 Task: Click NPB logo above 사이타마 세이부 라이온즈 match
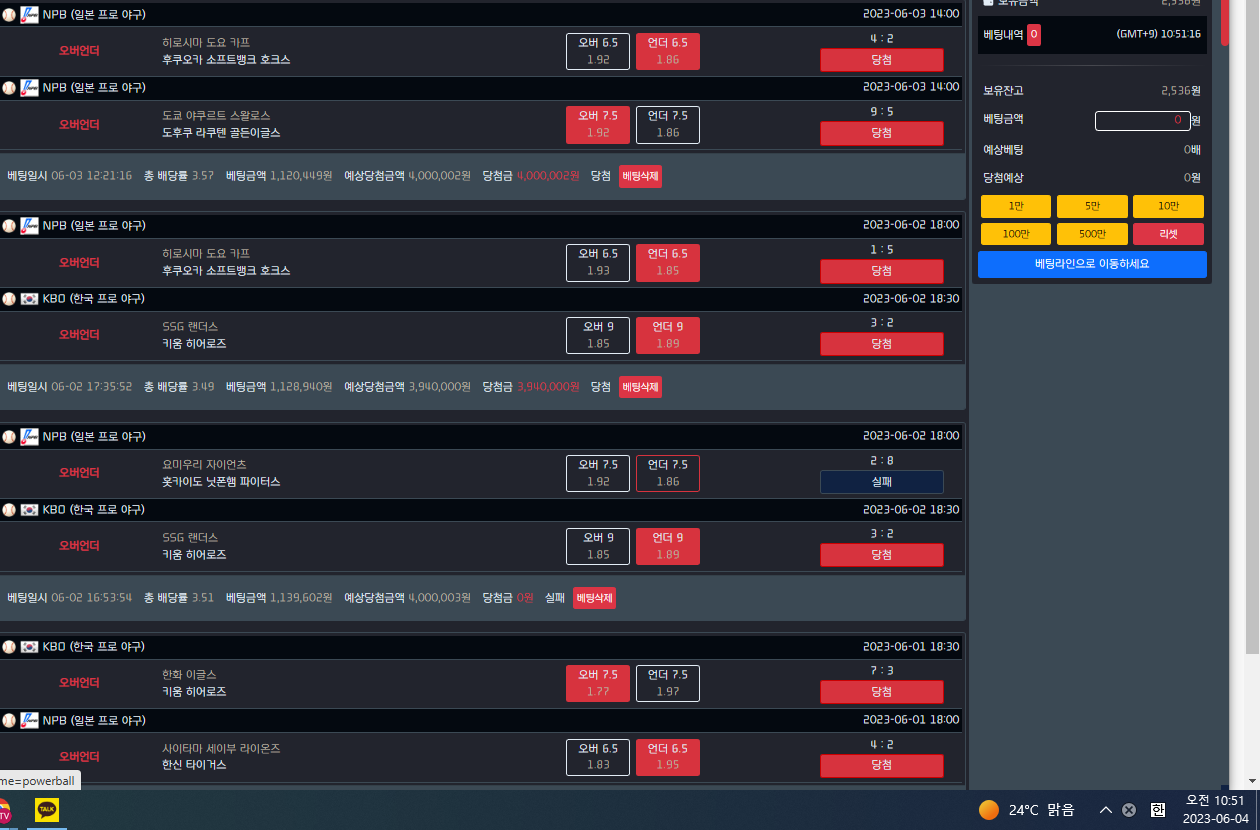29,720
